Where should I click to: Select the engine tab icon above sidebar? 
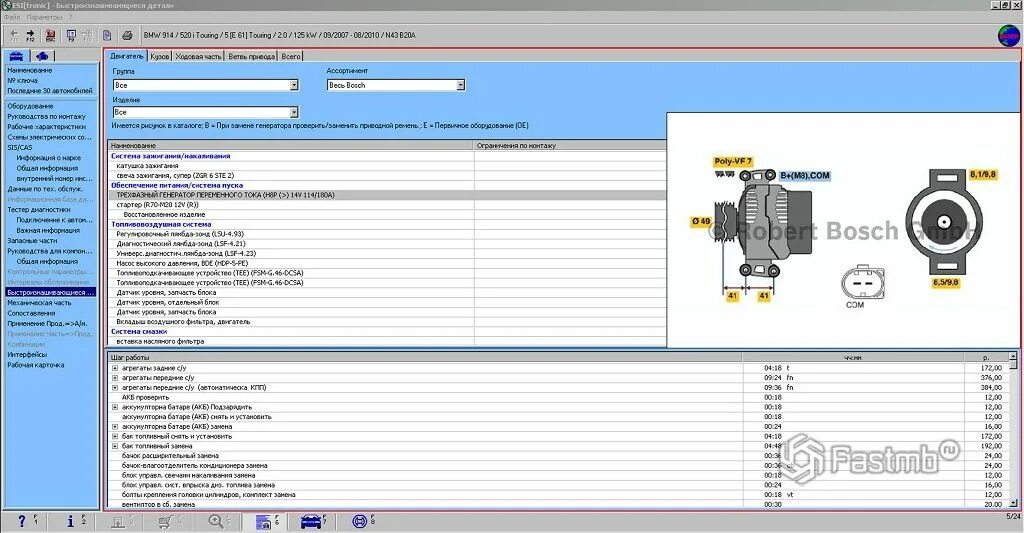[42, 56]
